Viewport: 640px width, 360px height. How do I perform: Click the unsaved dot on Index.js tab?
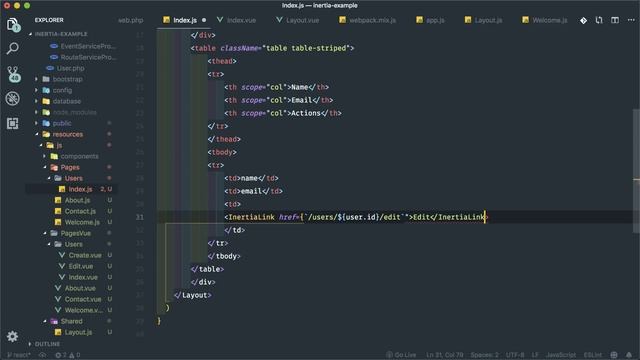(x=204, y=20)
